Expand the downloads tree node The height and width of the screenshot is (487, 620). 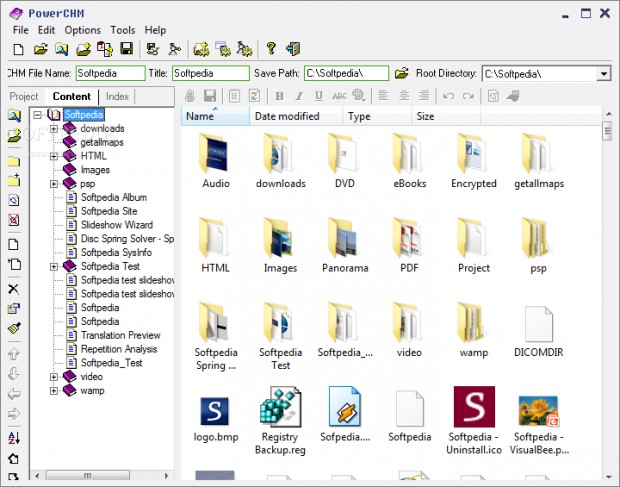coord(54,128)
